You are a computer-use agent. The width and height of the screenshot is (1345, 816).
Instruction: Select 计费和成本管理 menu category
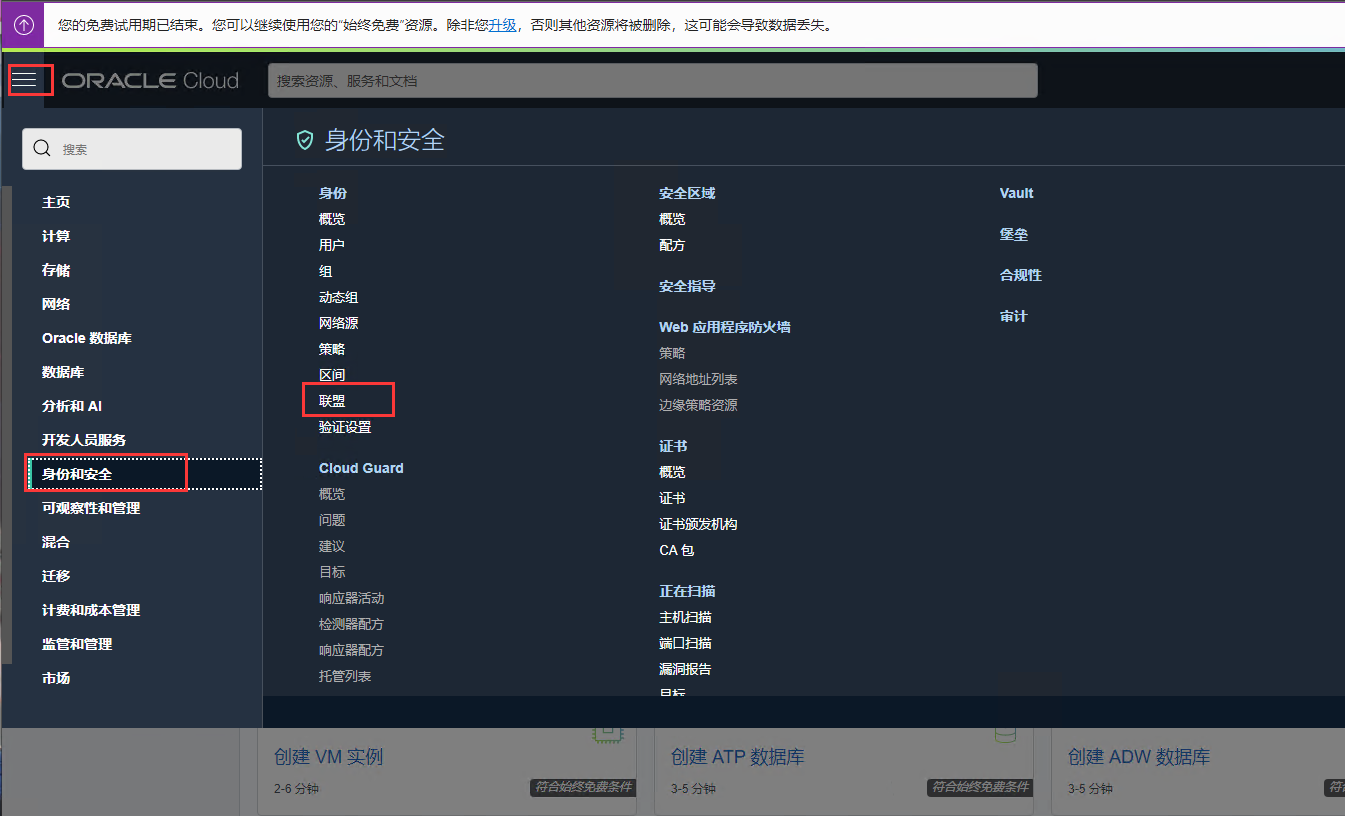pyautogui.click(x=91, y=610)
